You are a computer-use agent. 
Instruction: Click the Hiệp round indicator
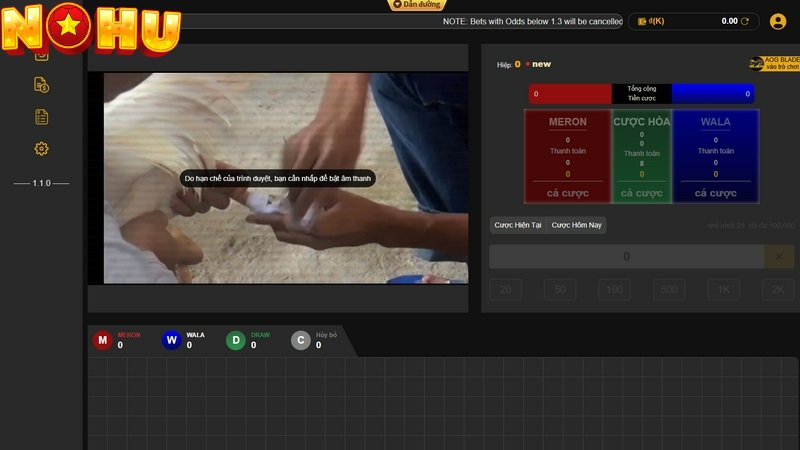509,64
